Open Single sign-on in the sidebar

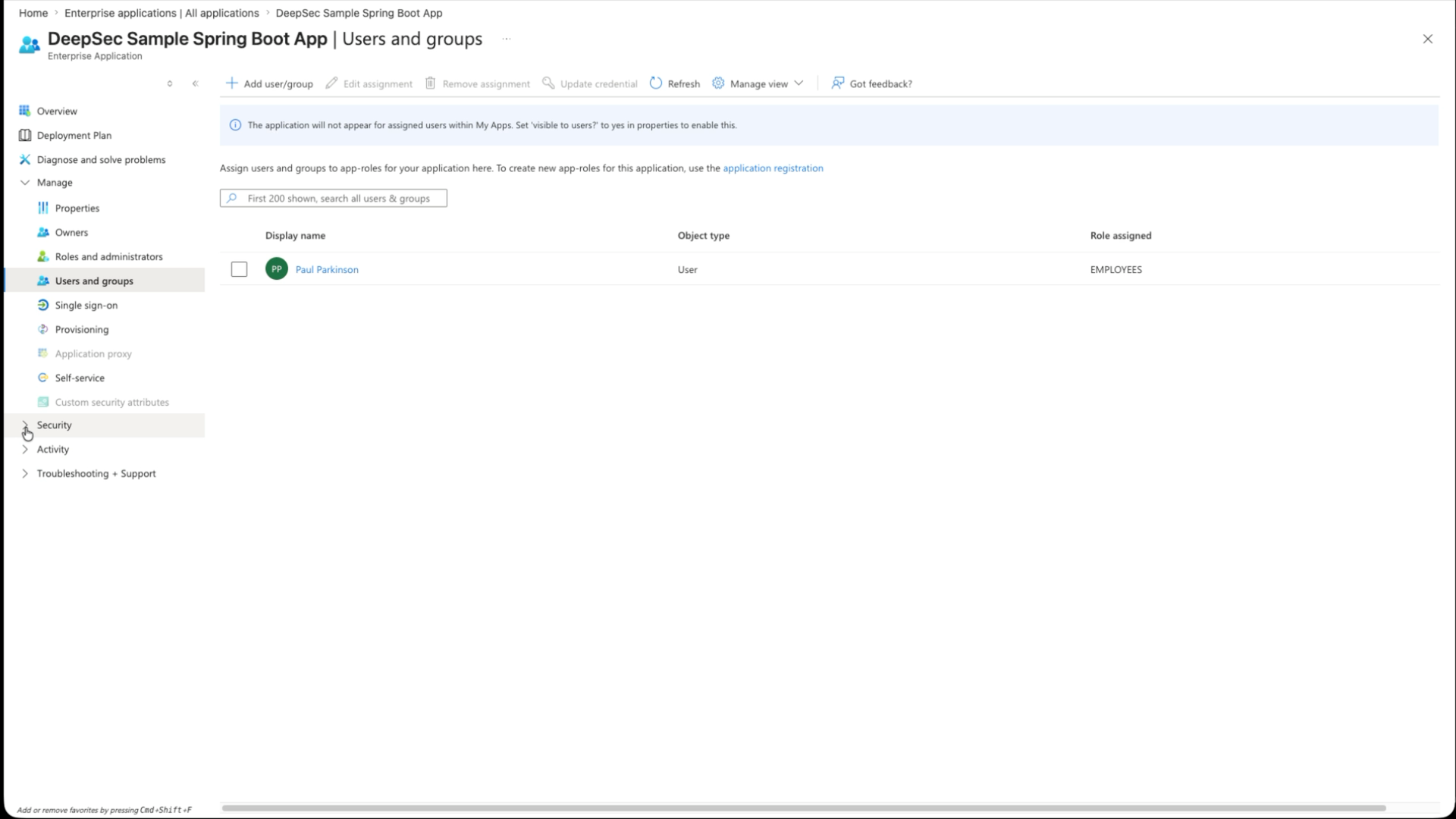pos(86,305)
